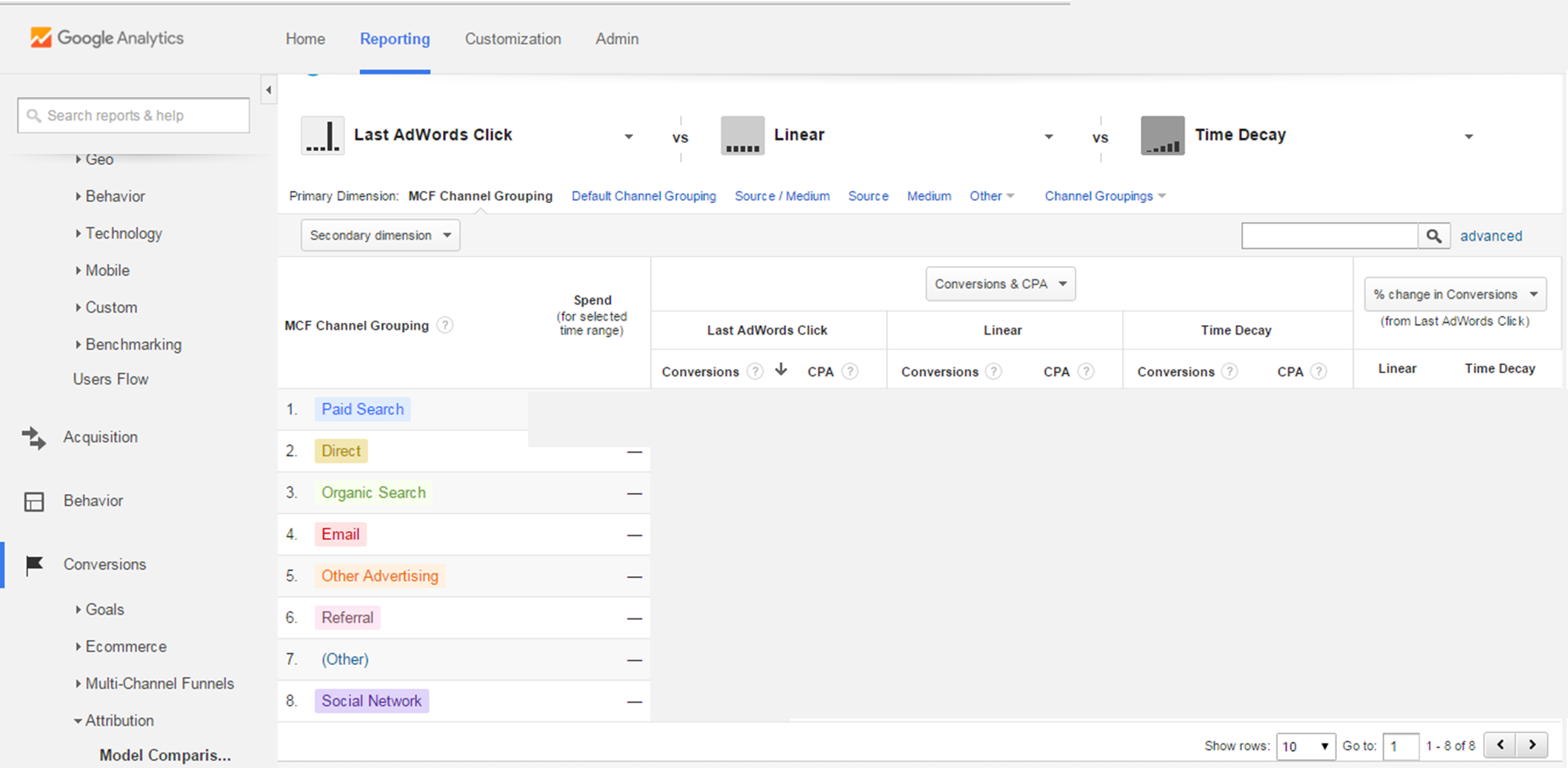Image resolution: width=1568 pixels, height=768 pixels.
Task: Focus the Search reports & help field
Action: (133, 116)
